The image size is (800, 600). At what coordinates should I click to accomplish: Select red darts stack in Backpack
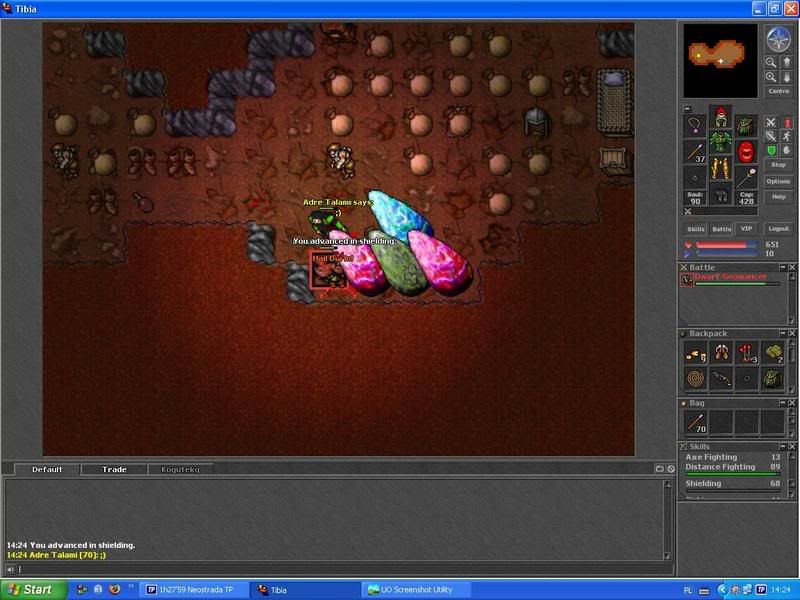tap(747, 353)
